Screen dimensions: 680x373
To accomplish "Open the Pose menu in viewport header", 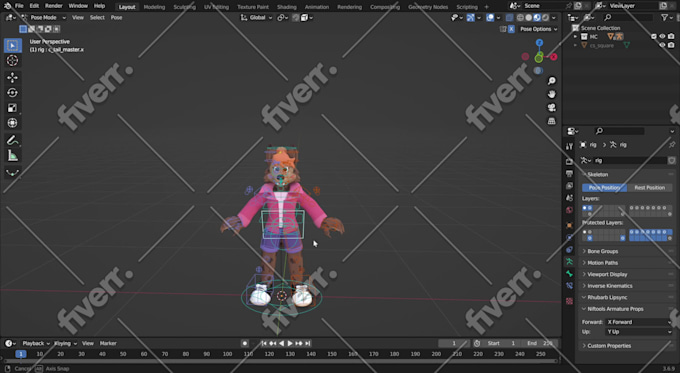I will point(116,18).
